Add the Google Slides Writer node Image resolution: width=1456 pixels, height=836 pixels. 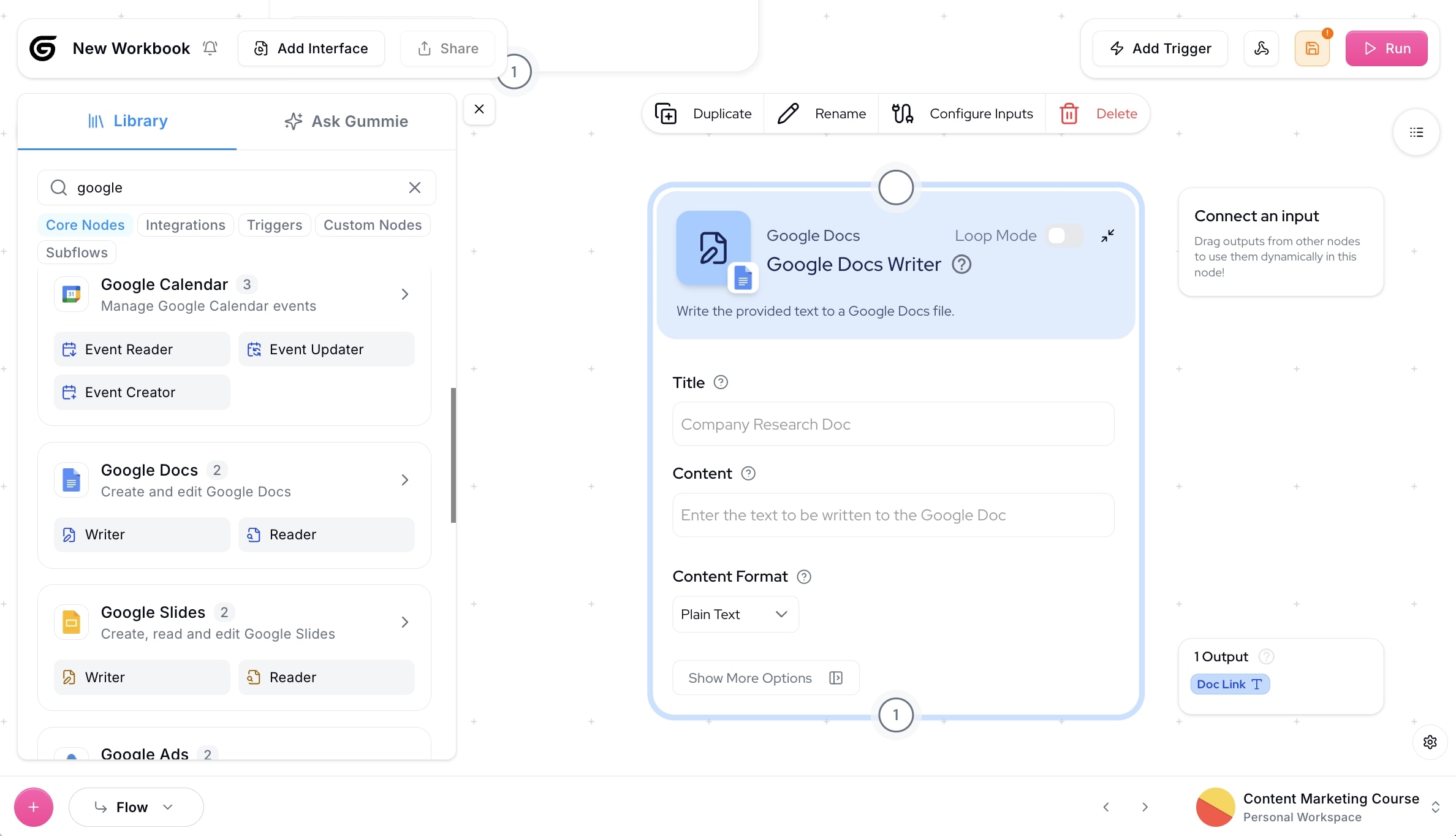(142, 678)
